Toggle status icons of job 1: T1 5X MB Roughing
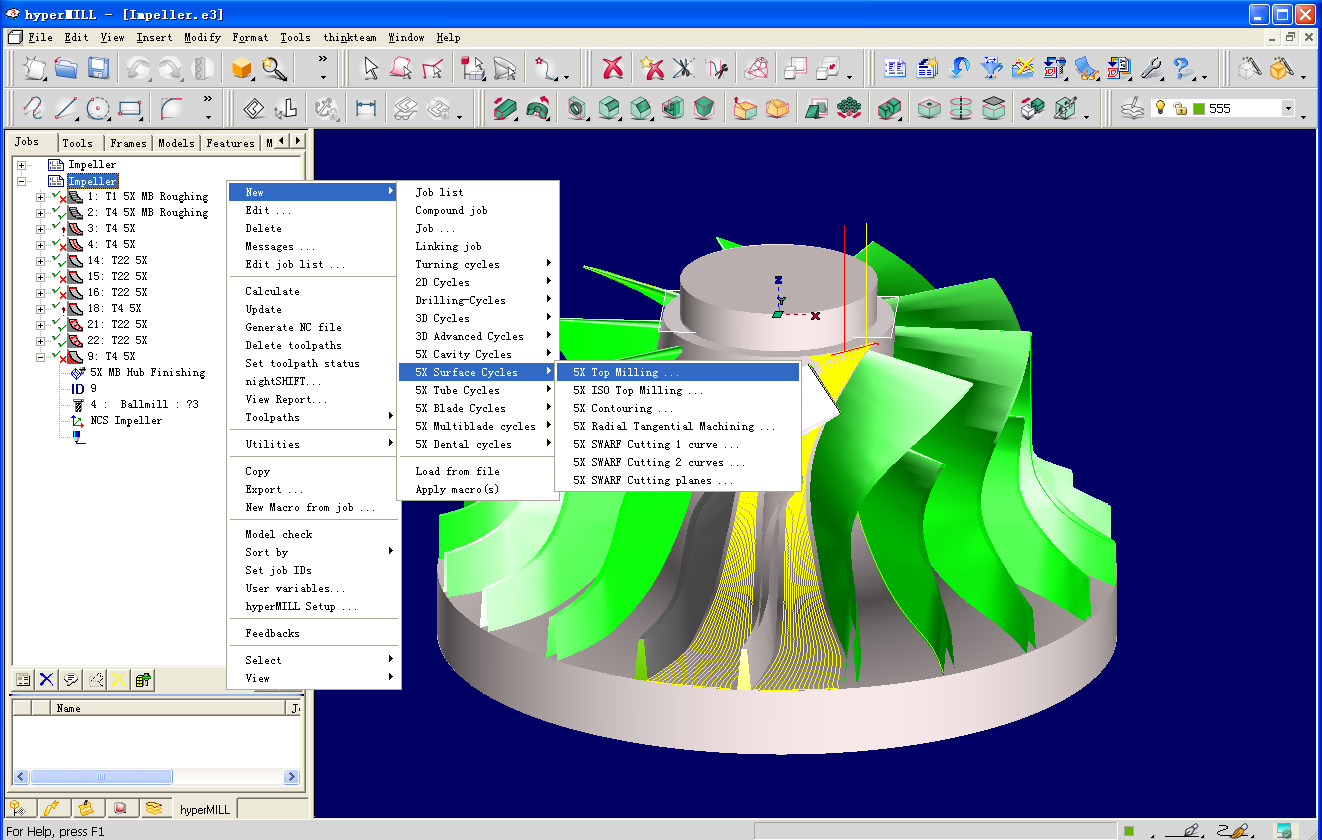1322x840 pixels. click(59, 197)
